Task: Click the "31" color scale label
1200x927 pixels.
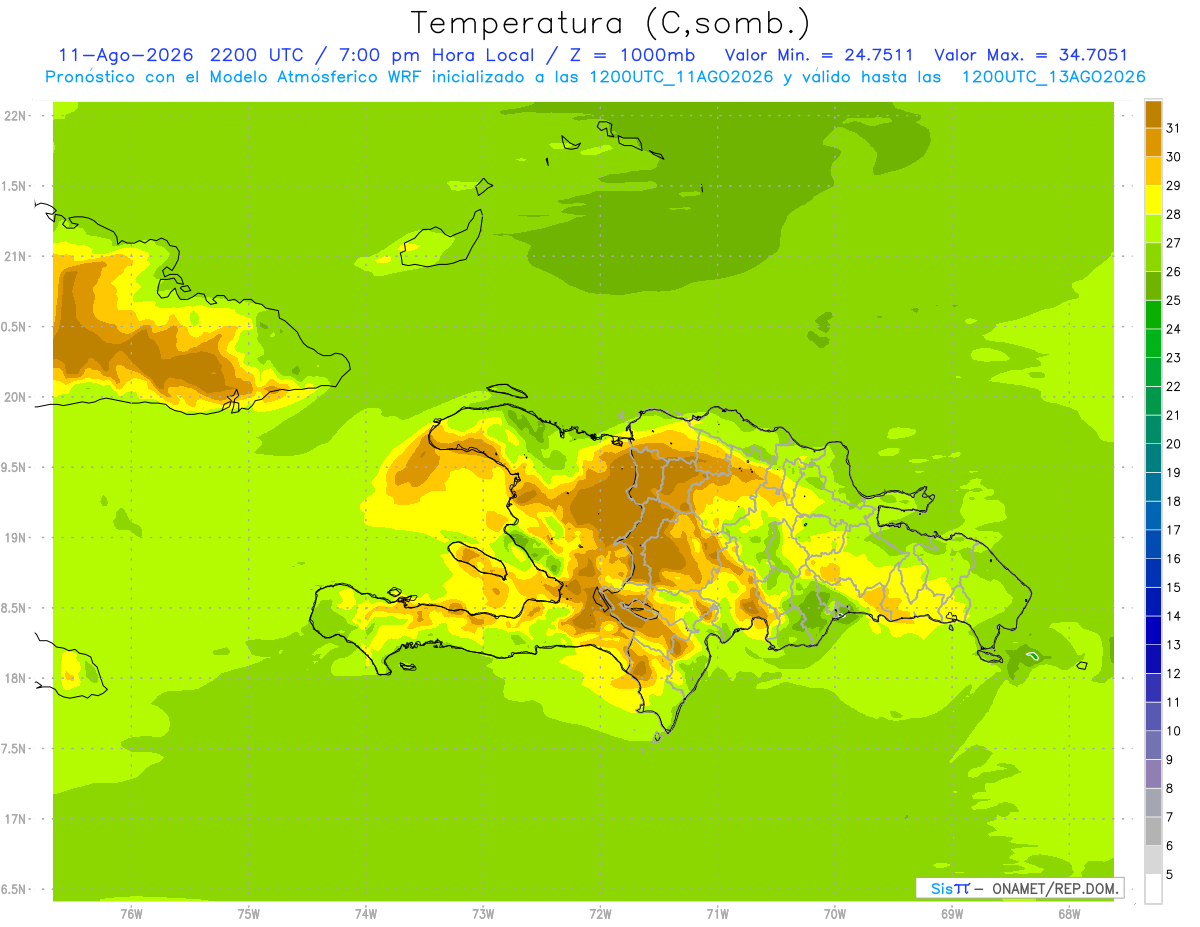Action: coord(1173,128)
